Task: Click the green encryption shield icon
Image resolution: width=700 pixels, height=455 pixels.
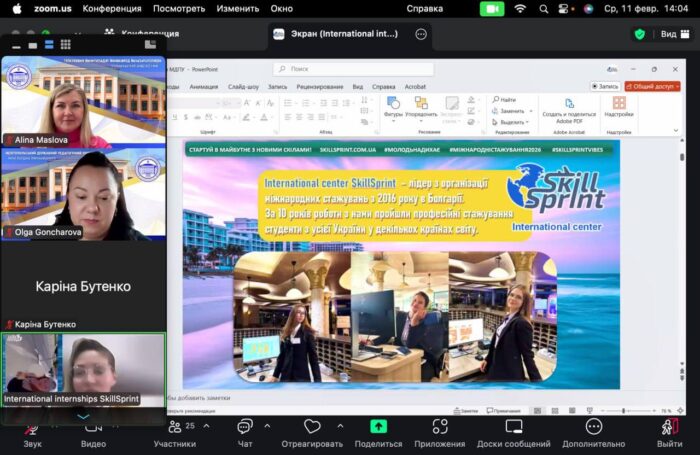Action: [640, 33]
